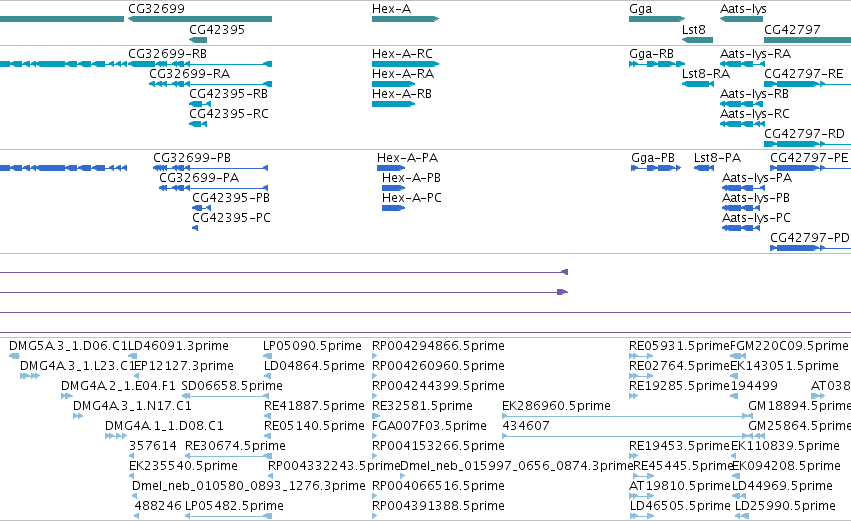This screenshot has height=521, width=851.
Task: Click protein label Hex-A-PC
Action: click(411, 198)
